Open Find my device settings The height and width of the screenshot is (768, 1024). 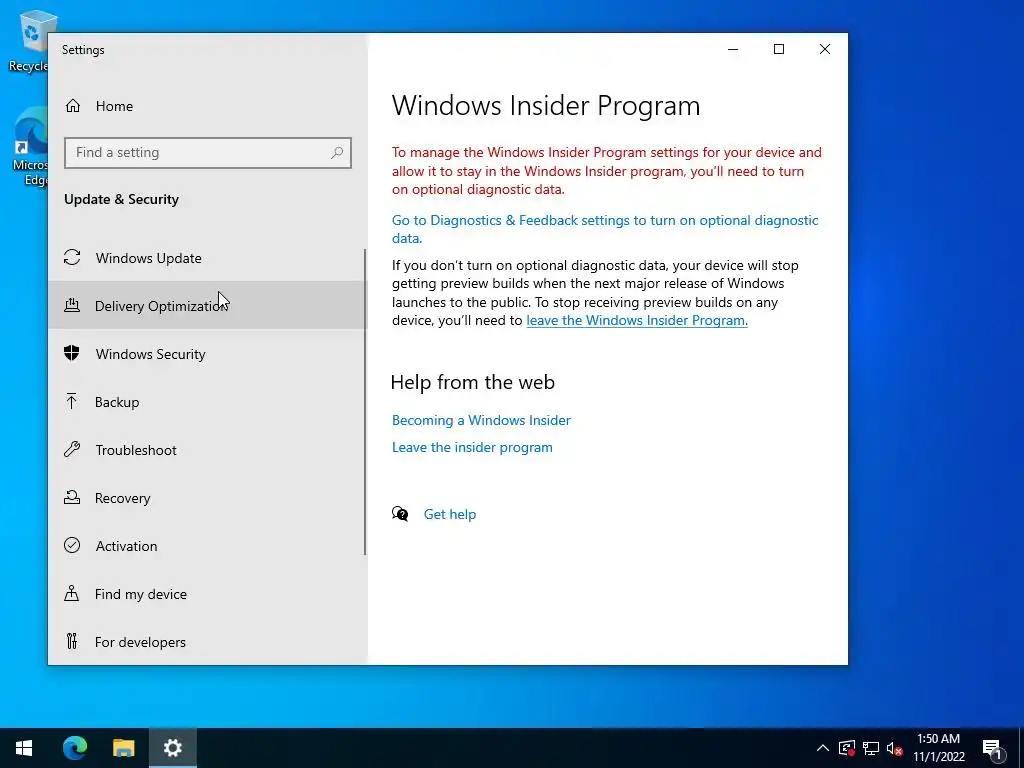206,594
